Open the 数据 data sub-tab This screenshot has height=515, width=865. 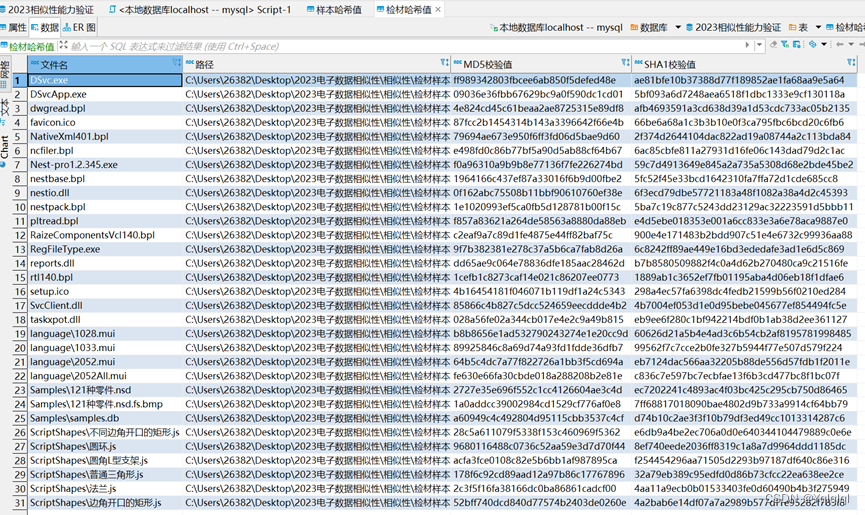pos(45,28)
